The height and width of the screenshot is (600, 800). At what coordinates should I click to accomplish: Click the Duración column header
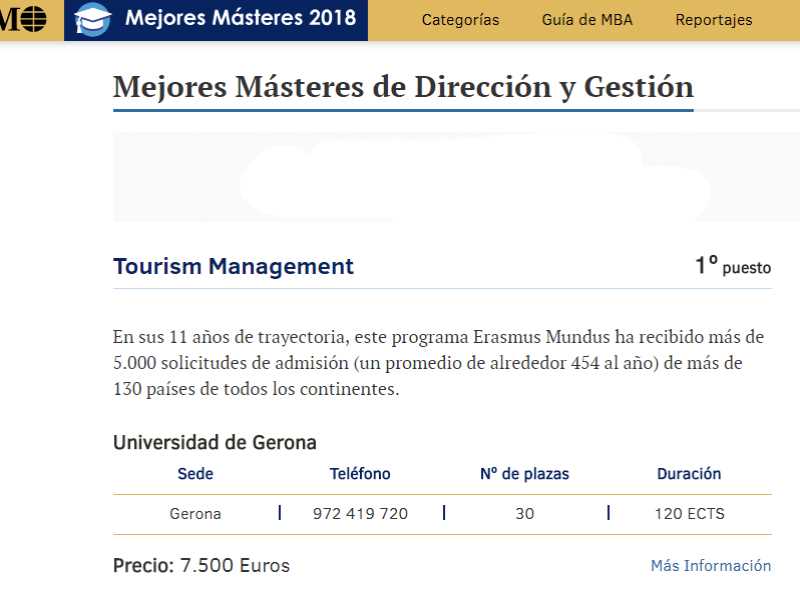click(x=688, y=474)
